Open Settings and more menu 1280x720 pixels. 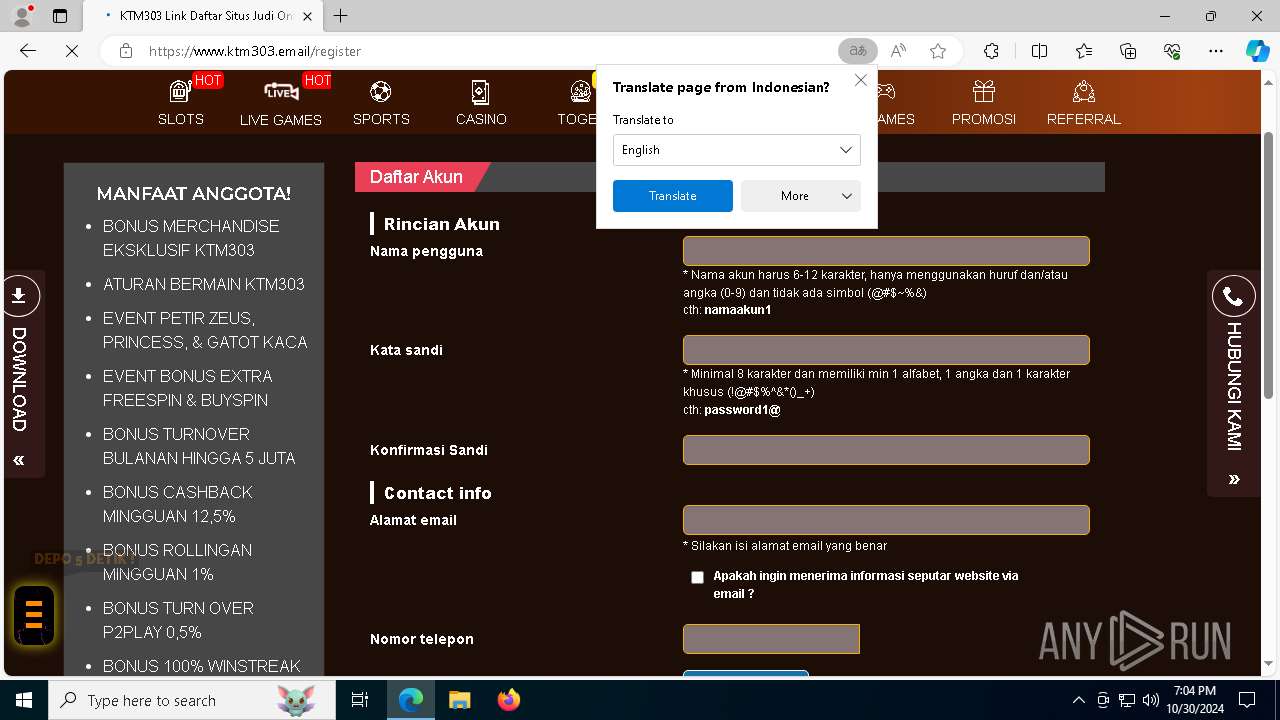[x=1216, y=51]
